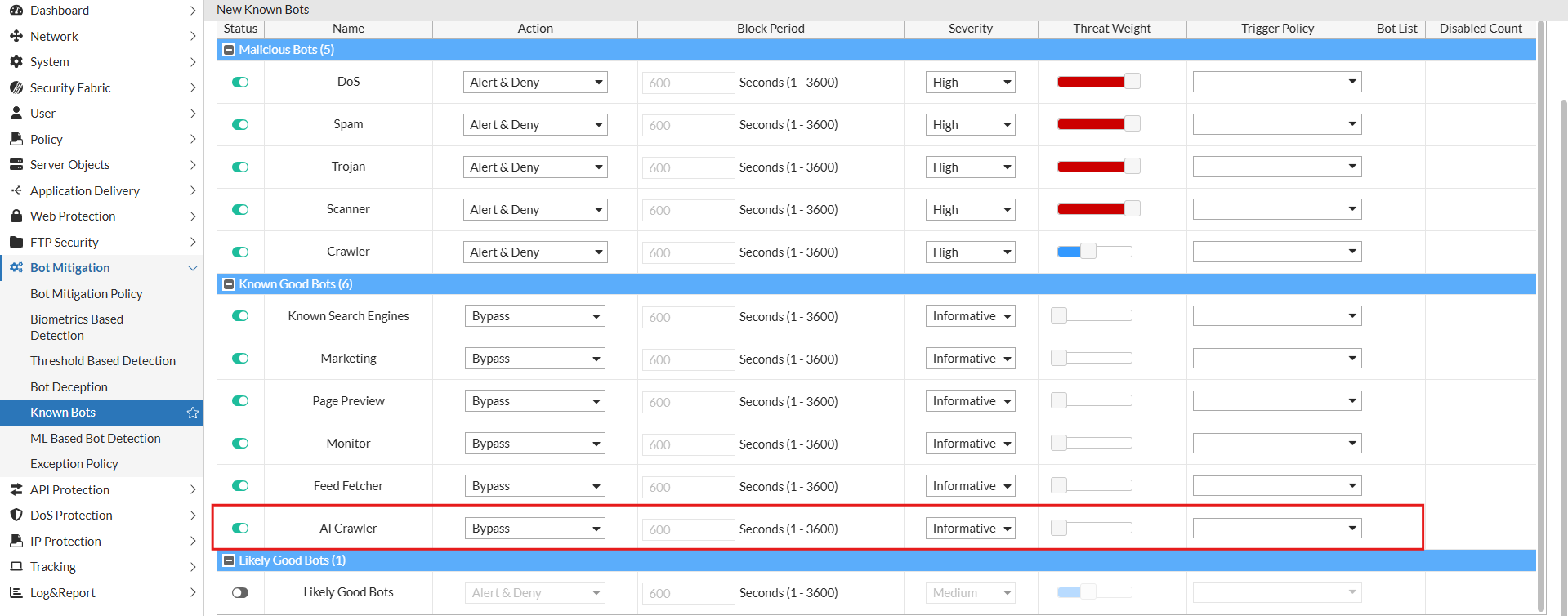Favorite Known Bots with the star icon
The image size is (1568, 616).
click(x=193, y=413)
